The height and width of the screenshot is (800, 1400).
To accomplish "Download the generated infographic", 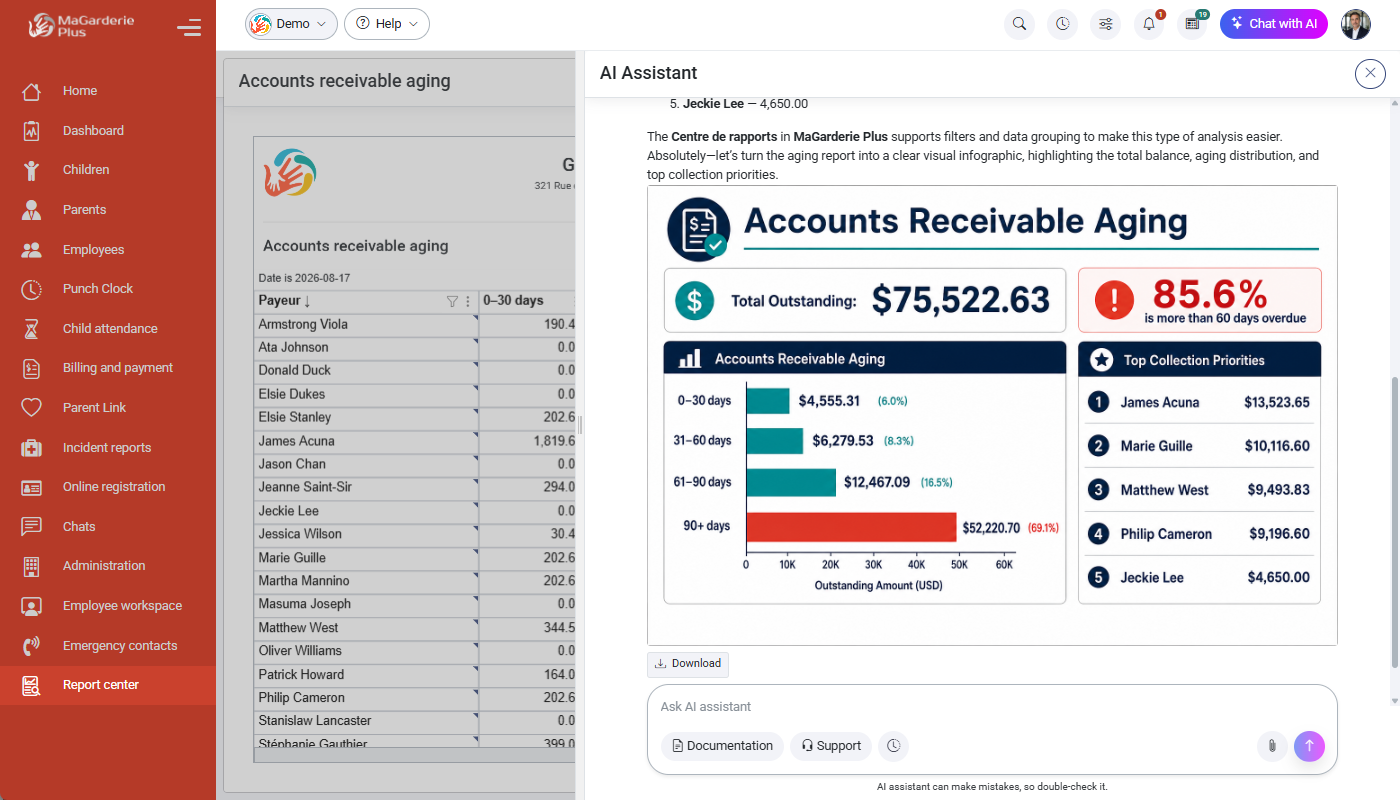I will tap(688, 664).
